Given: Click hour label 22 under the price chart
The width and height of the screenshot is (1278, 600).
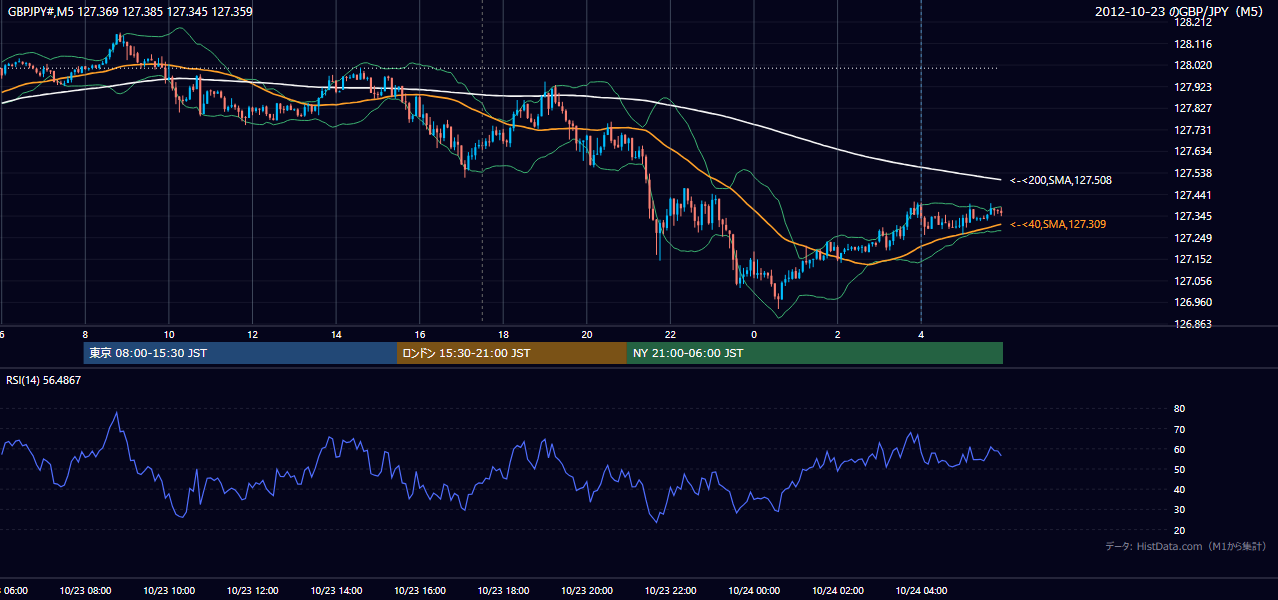Looking at the screenshot, I should 670,335.
